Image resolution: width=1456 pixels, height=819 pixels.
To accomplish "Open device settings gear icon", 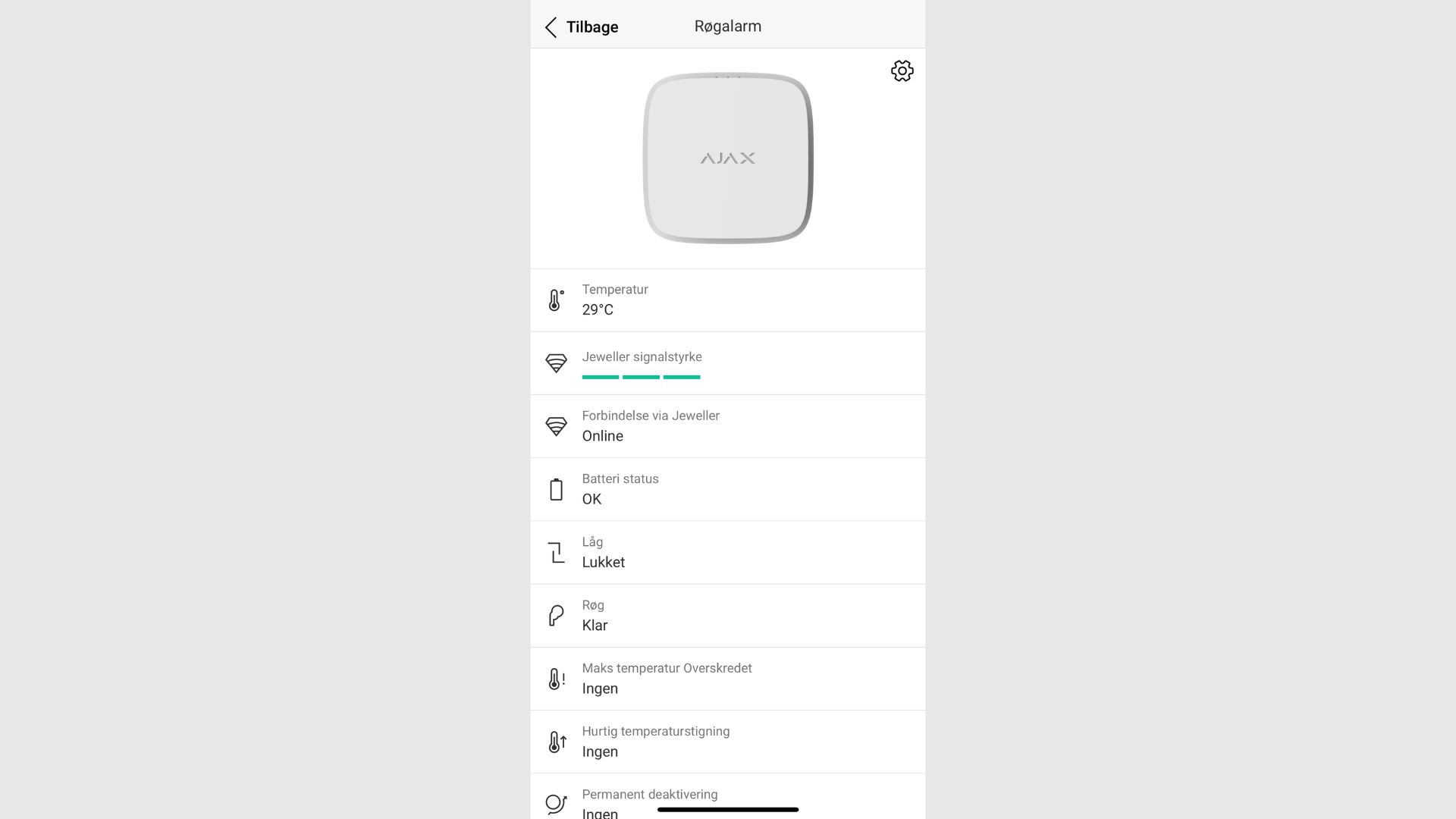I will point(902,71).
